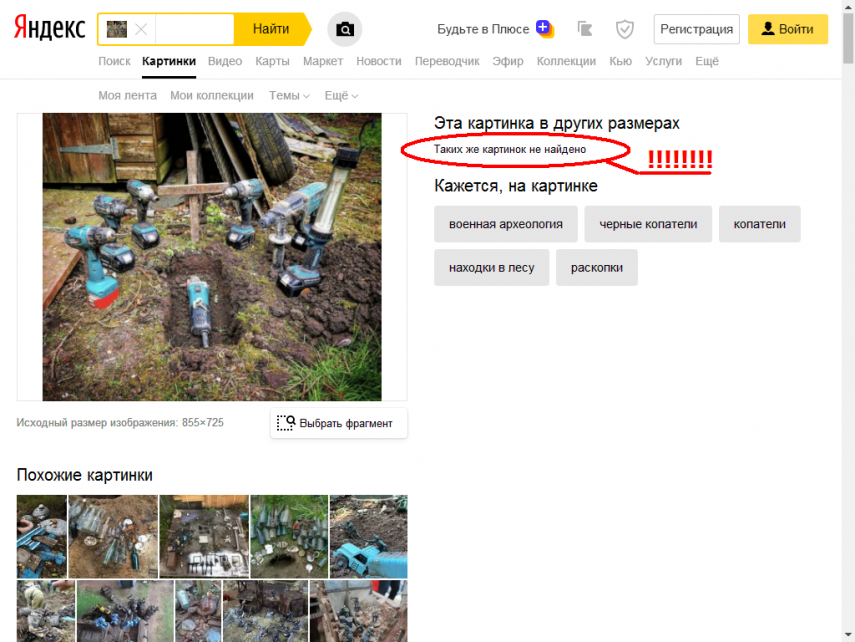
Task: Click the search text input field
Action: click(x=194, y=30)
